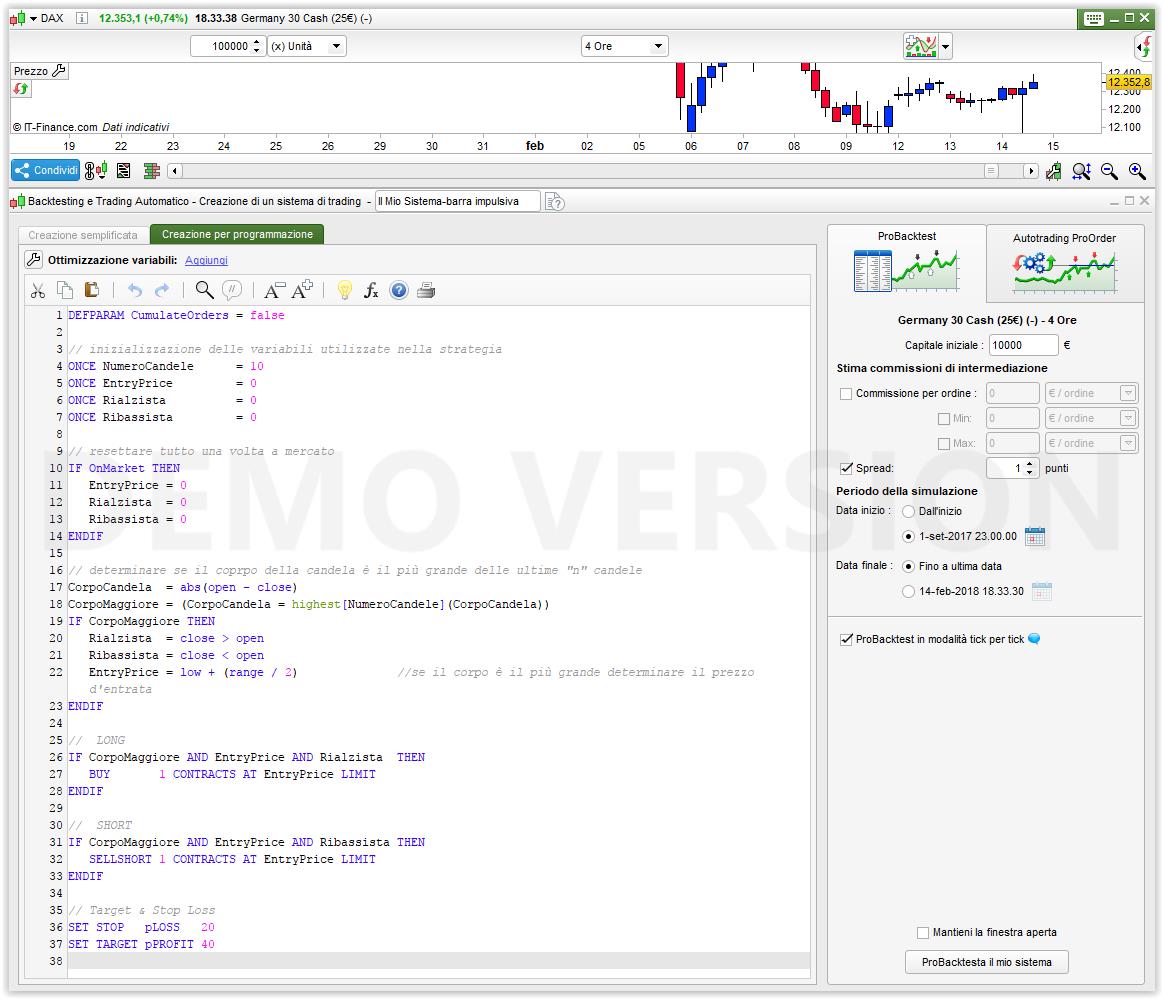1163x999 pixels.
Task: Click the magnifier with arrows zoom icon
Action: tap(1081, 171)
